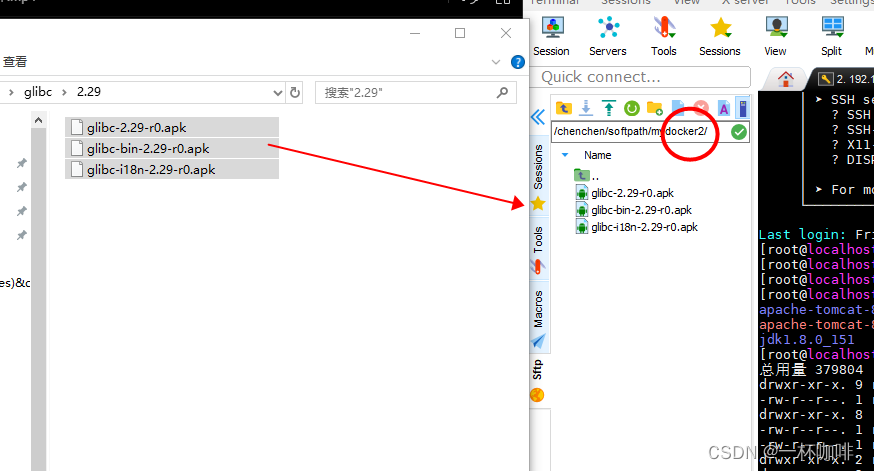Open the View toolbar button
The height and width of the screenshot is (471, 874).
point(775,36)
